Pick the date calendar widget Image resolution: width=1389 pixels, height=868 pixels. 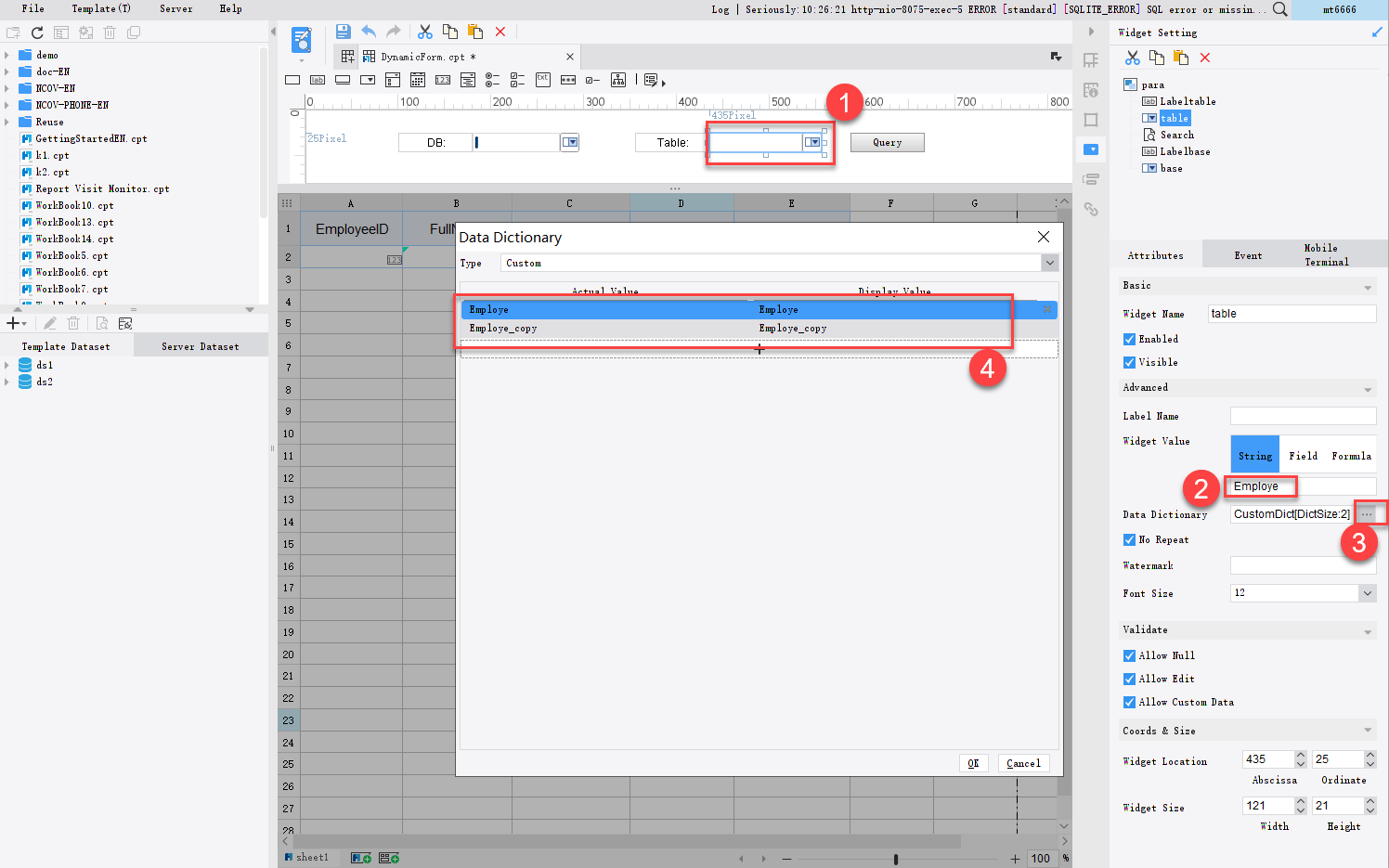(418, 80)
